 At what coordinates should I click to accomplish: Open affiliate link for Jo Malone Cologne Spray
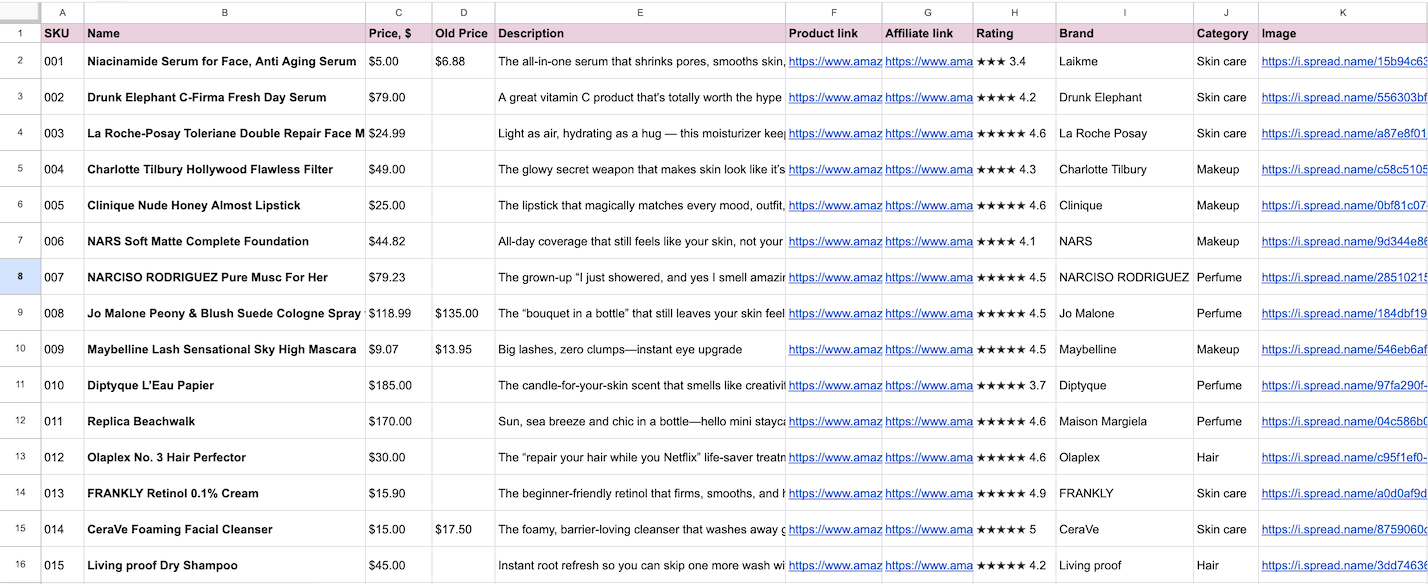click(929, 313)
